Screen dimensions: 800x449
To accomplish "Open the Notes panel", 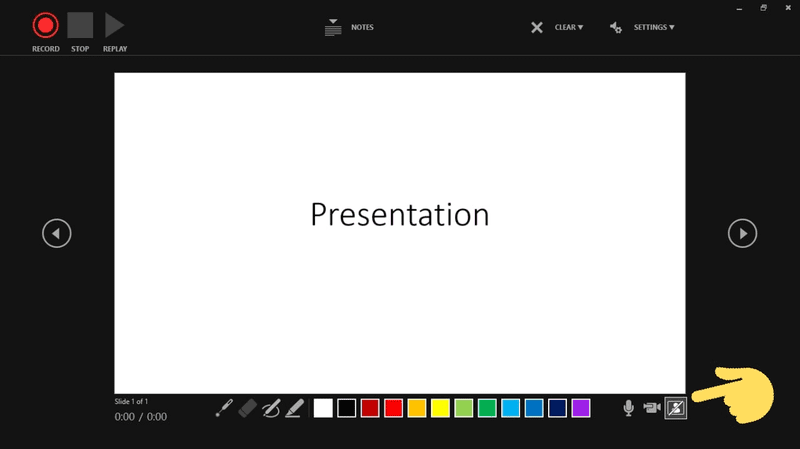I will point(349,28).
